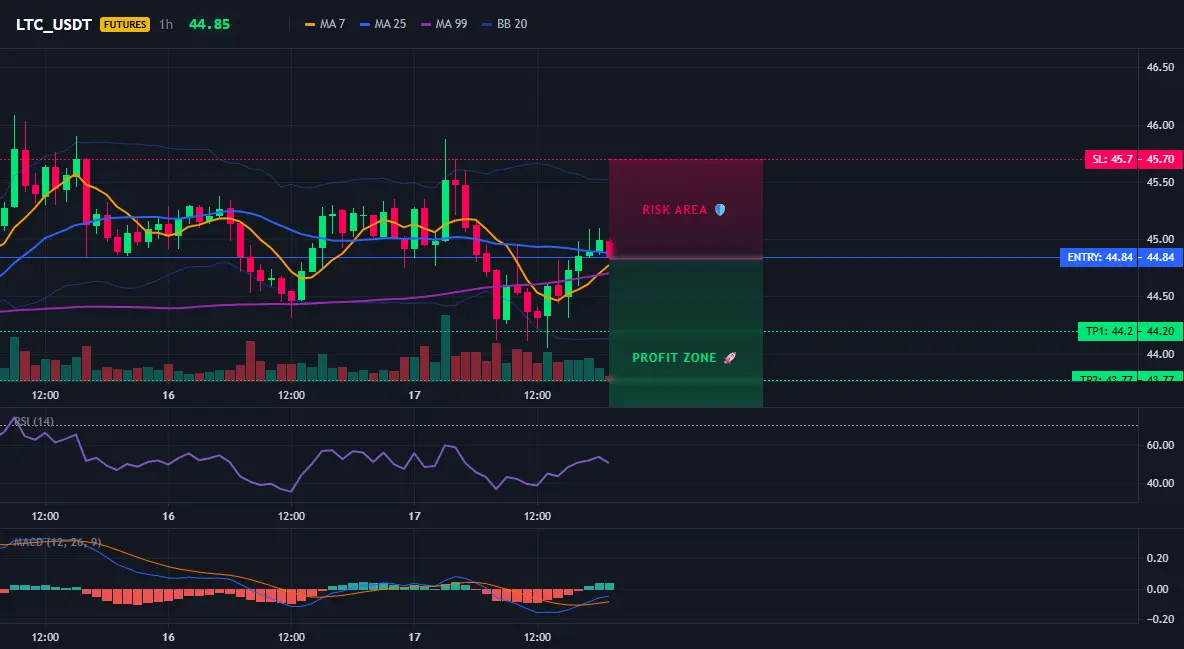Toggle the MA 25 legend item
Viewport: 1184px width, 649px height.
pos(383,24)
